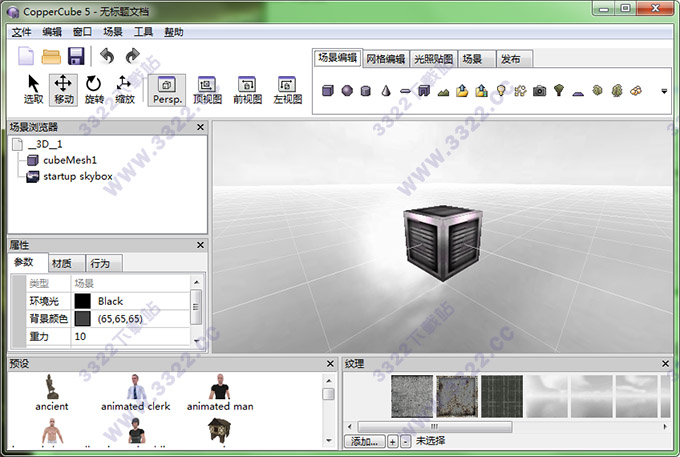The image size is (680, 457).
Task: Switch to the Persp. perspective view
Action: coord(167,90)
